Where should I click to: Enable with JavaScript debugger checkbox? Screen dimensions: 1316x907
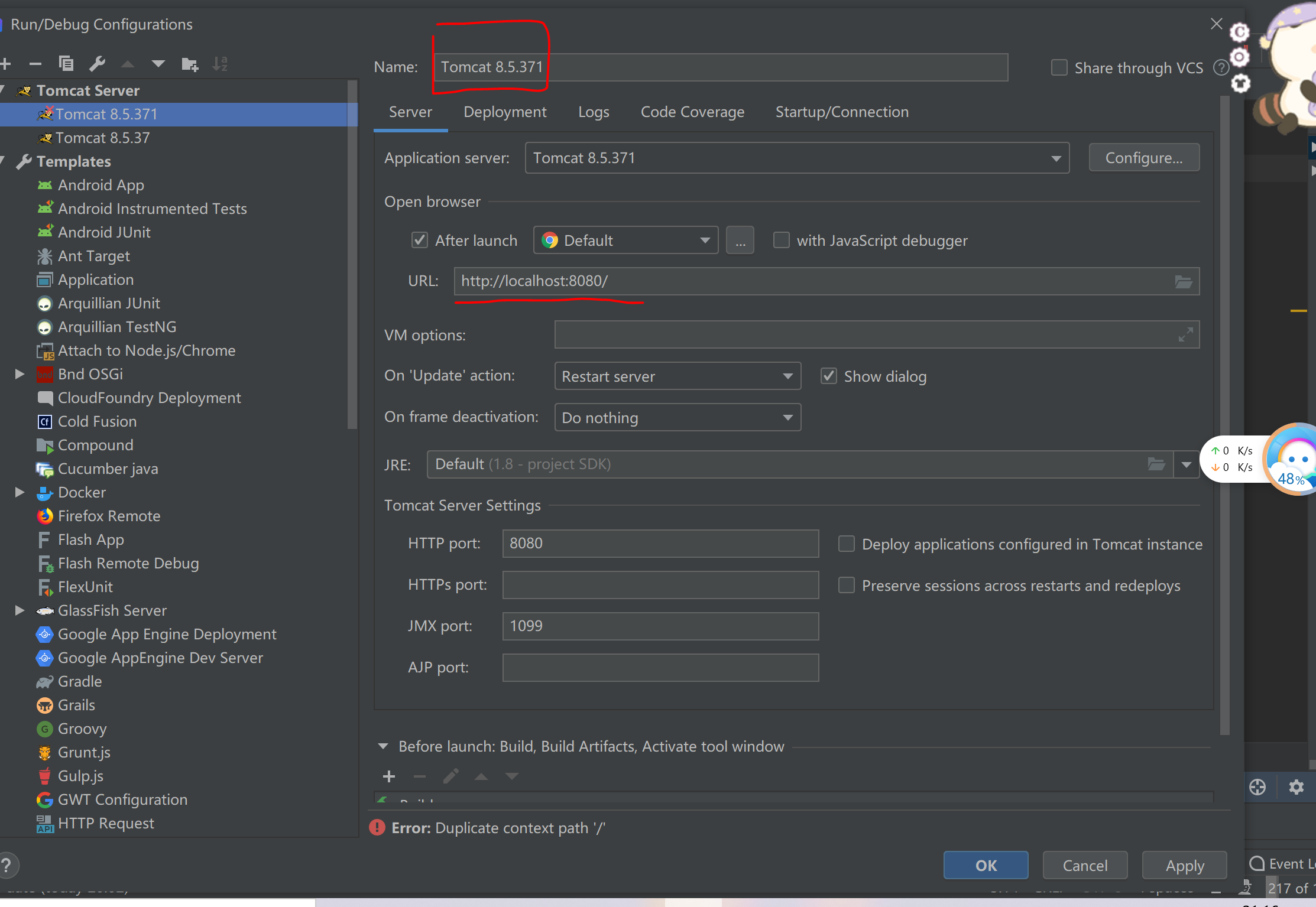(x=782, y=240)
